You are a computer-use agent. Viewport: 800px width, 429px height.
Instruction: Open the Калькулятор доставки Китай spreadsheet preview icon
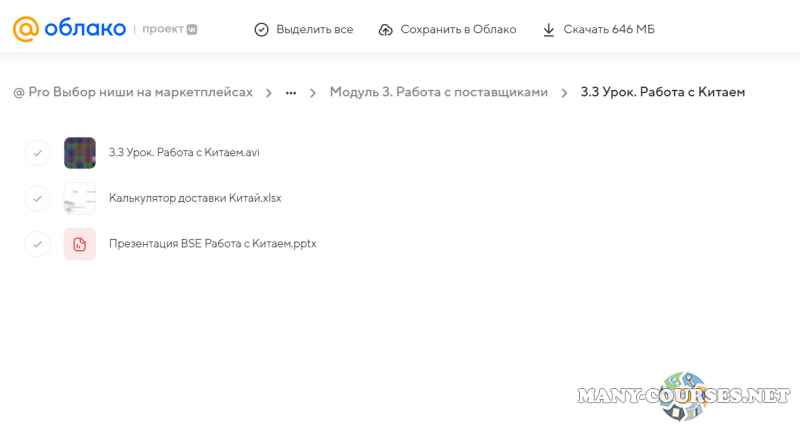[80, 198]
